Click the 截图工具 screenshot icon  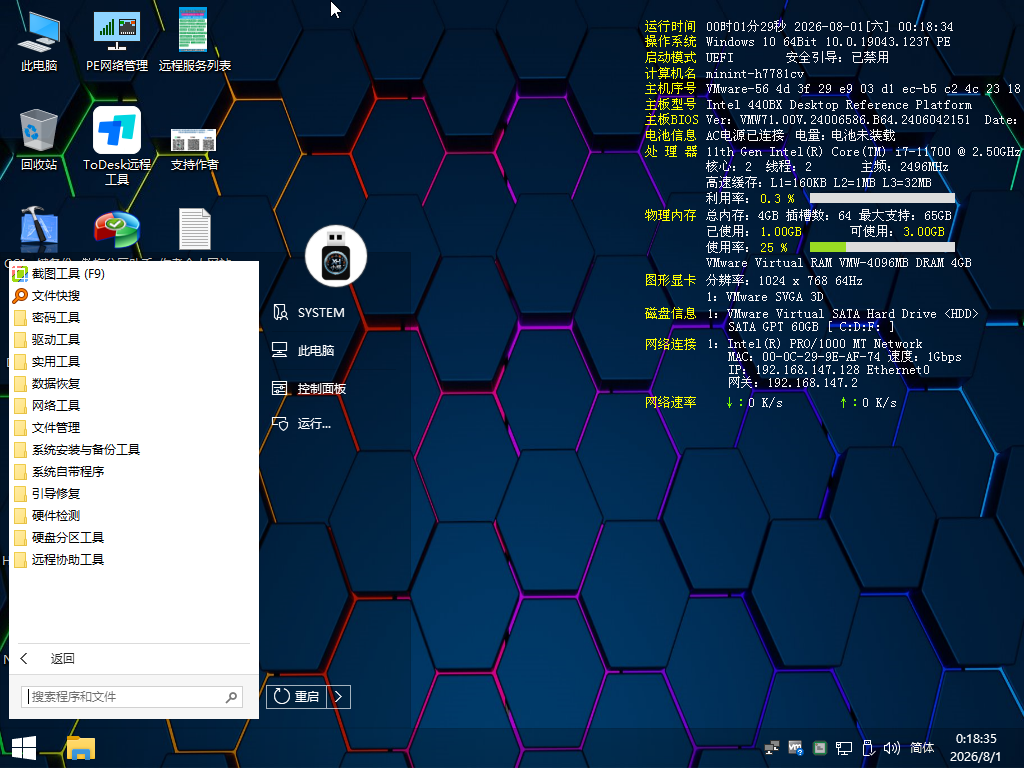tap(20, 274)
